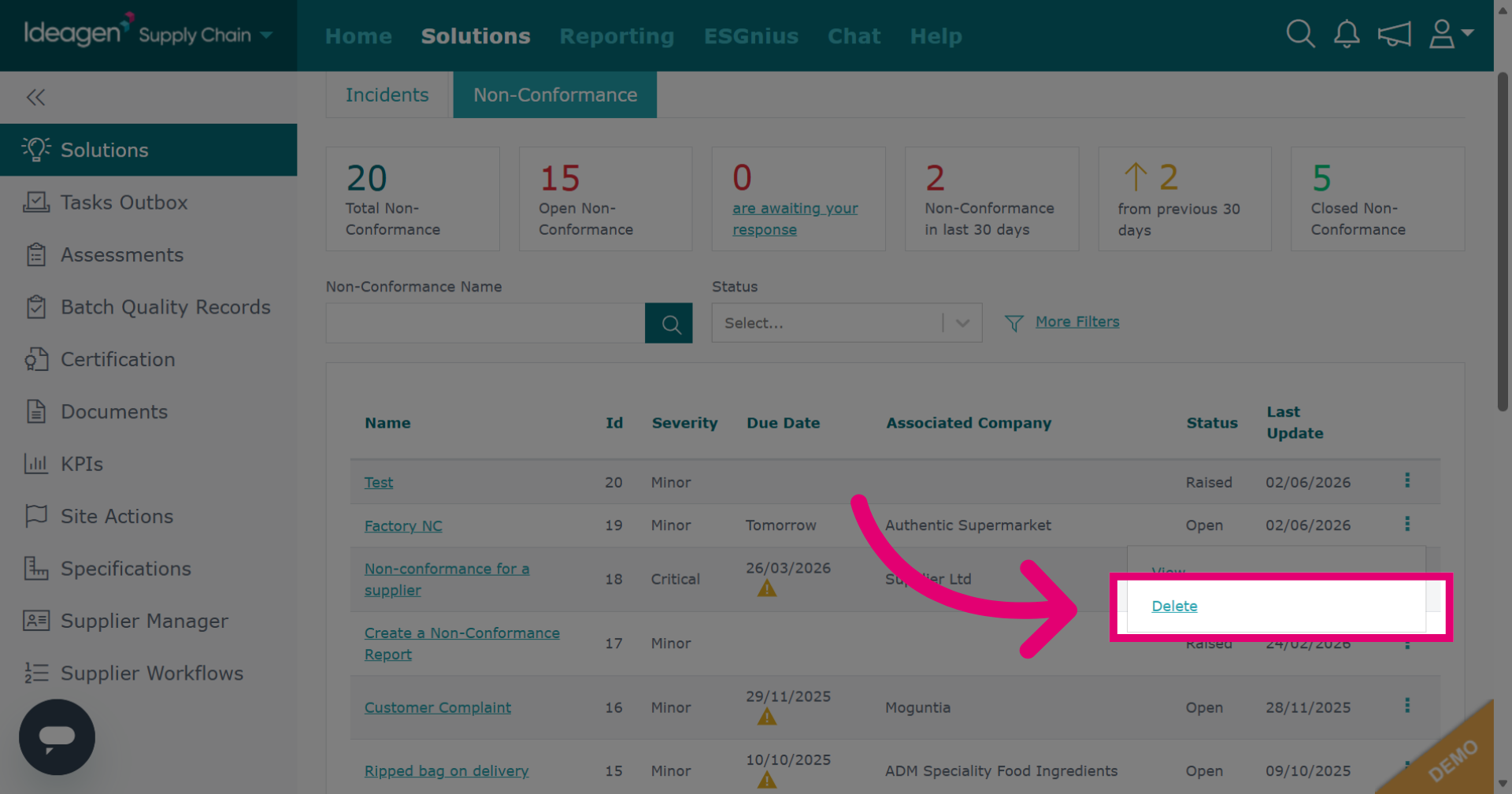The height and width of the screenshot is (794, 1512).
Task: Open actions menu for Test row
Action: (1407, 480)
